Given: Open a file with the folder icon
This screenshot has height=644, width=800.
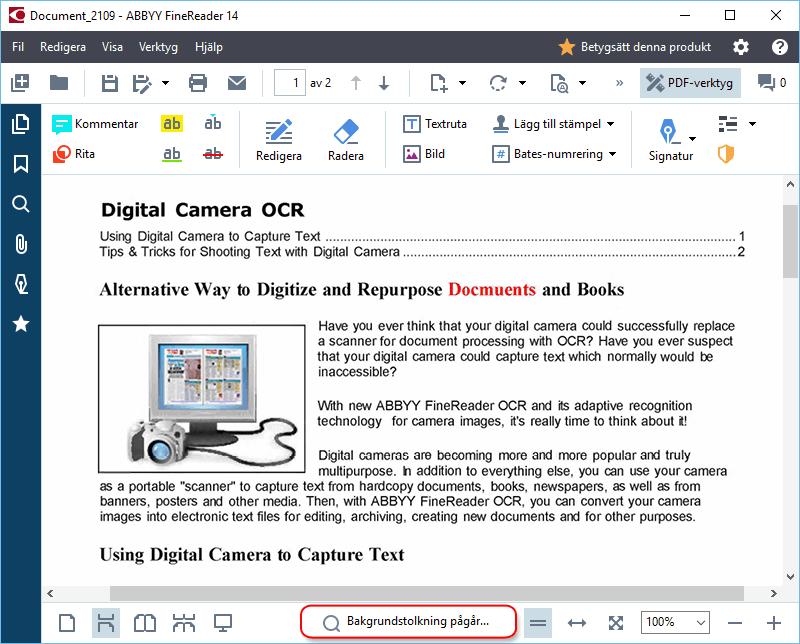Looking at the screenshot, I should pyautogui.click(x=59, y=83).
